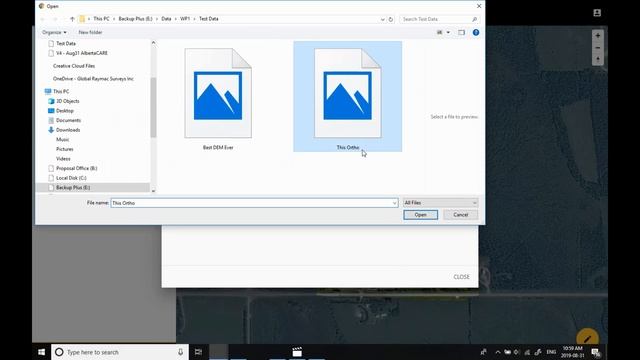Toggle the preview pane icon
Image resolution: width=640 pixels, height=360 pixels.
pos(461,32)
